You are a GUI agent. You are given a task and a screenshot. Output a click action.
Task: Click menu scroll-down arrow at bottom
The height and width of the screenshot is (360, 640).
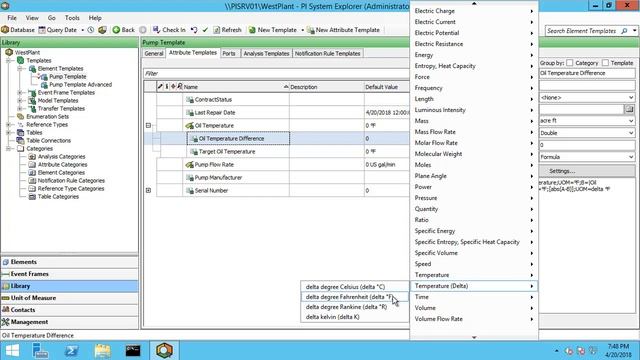point(474,337)
